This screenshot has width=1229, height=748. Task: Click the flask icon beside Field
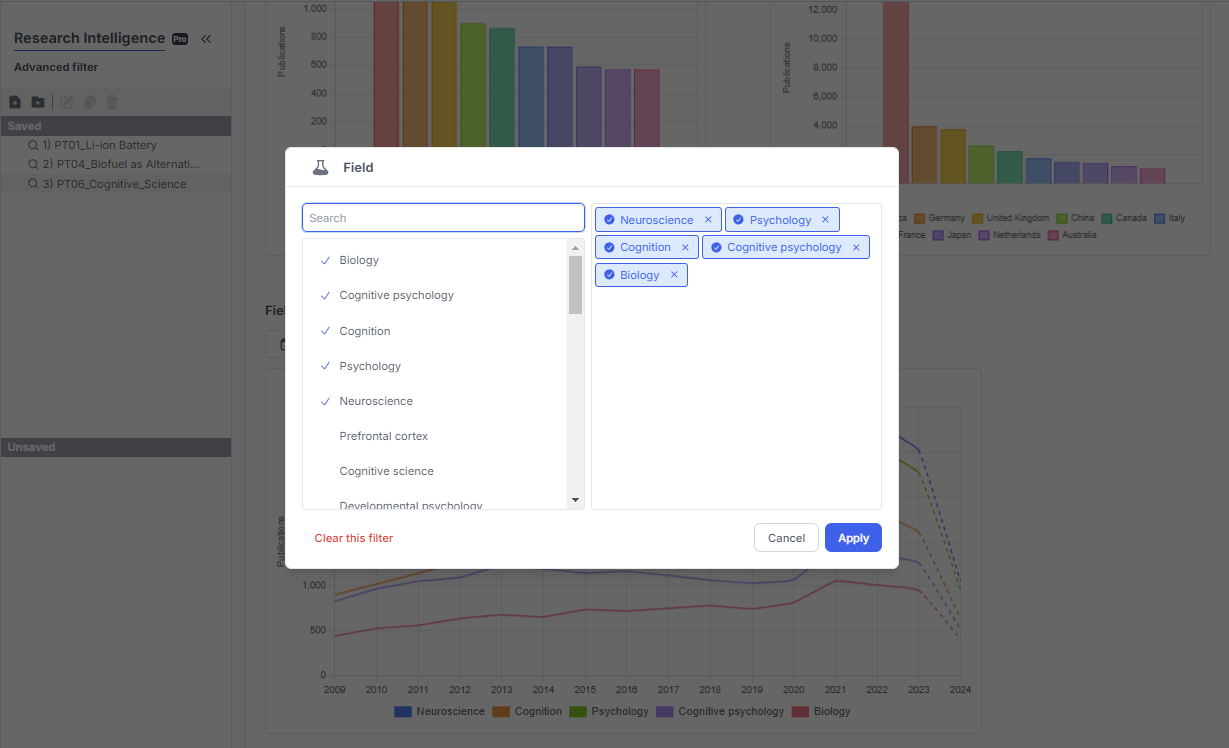click(320, 167)
